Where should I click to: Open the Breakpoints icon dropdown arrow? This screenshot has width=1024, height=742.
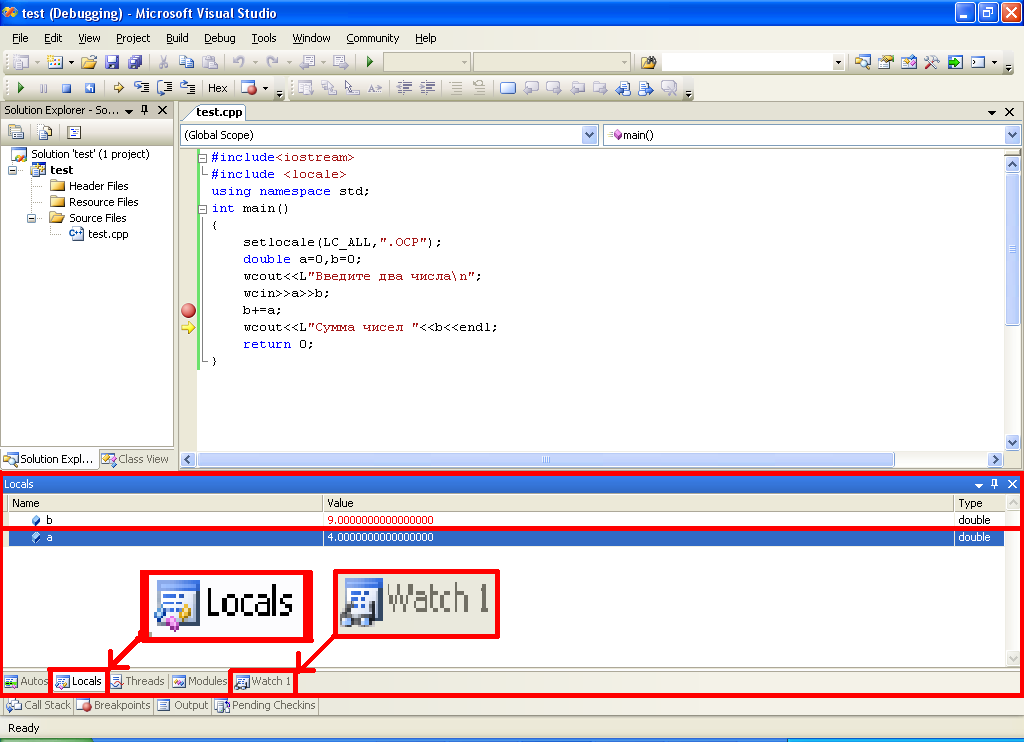point(265,88)
